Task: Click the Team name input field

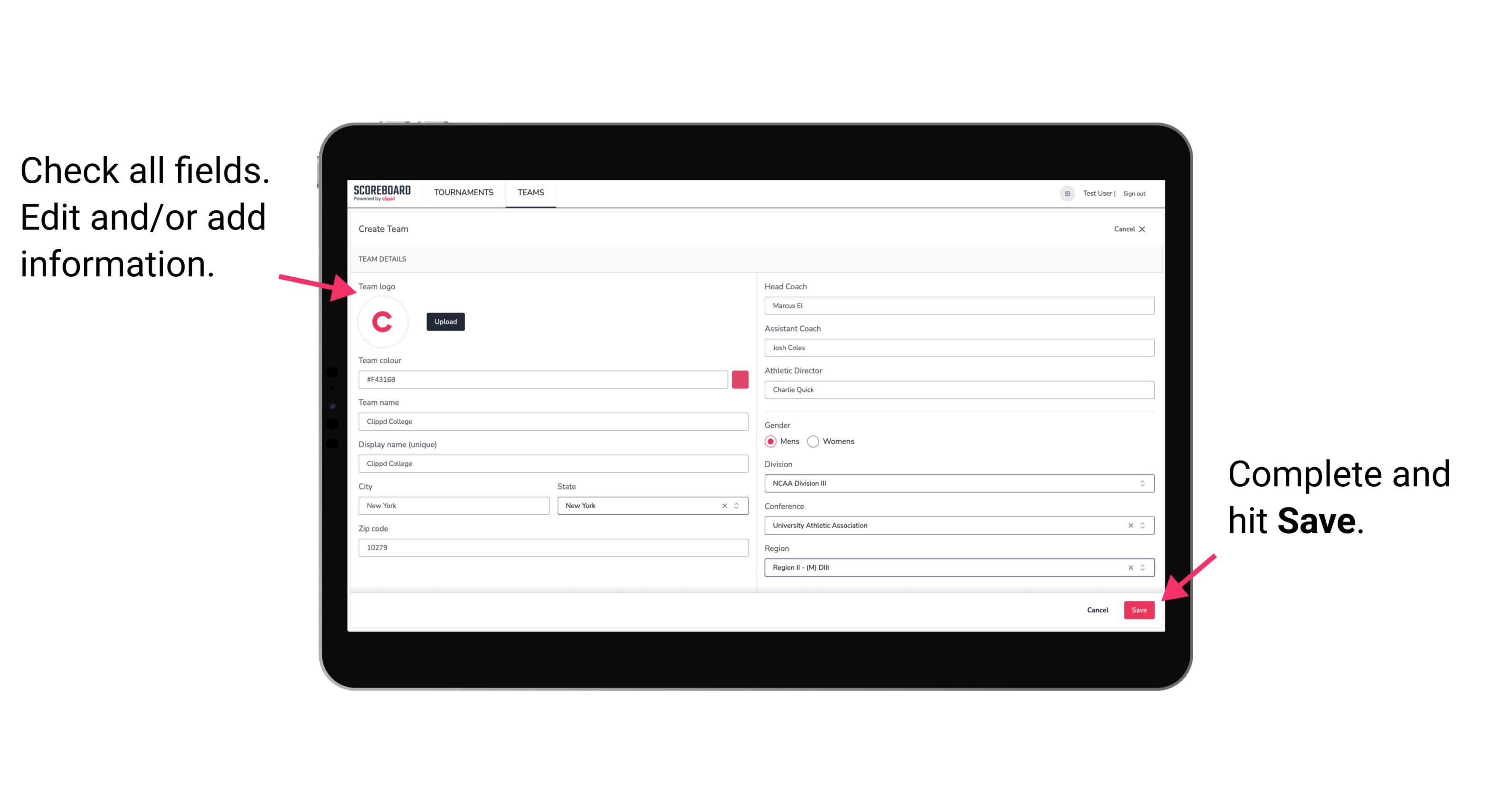Action: click(554, 421)
